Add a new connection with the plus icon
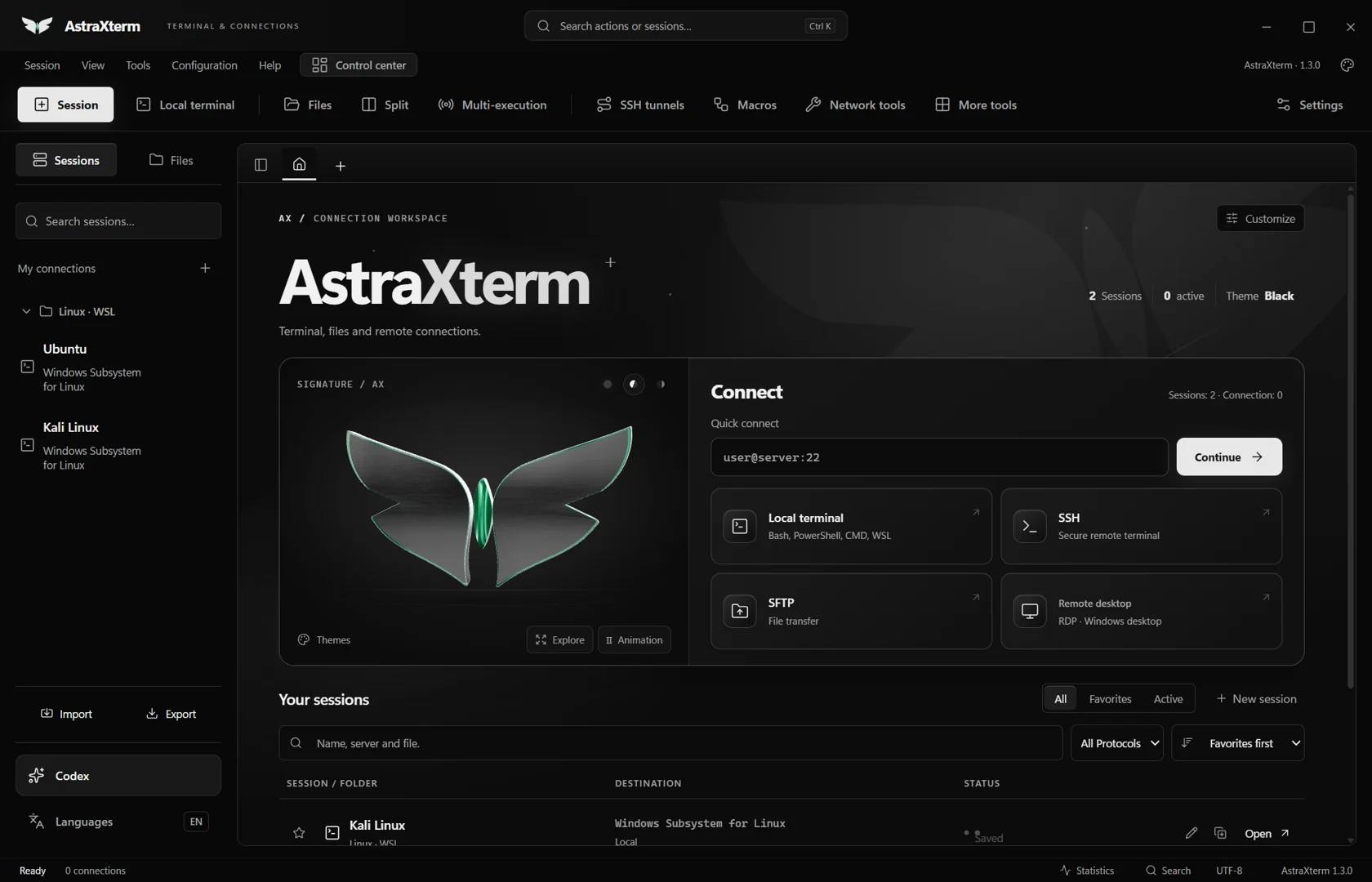 click(x=205, y=268)
